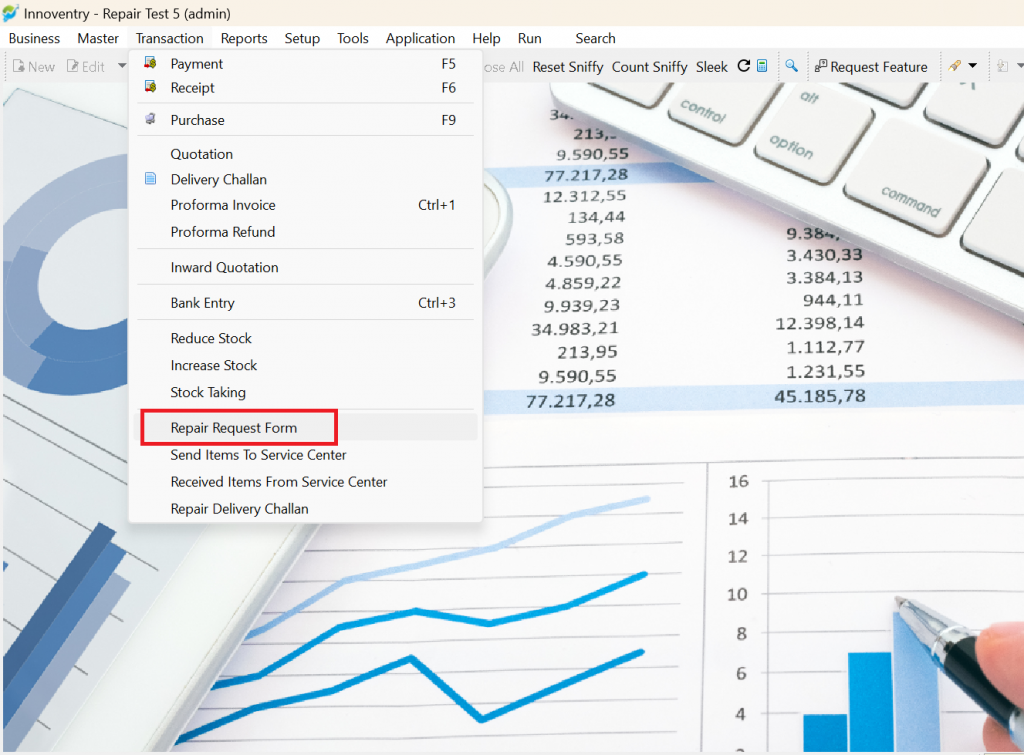Expand the dropdown arrow next to Edit
1024x755 pixels.
point(121,66)
